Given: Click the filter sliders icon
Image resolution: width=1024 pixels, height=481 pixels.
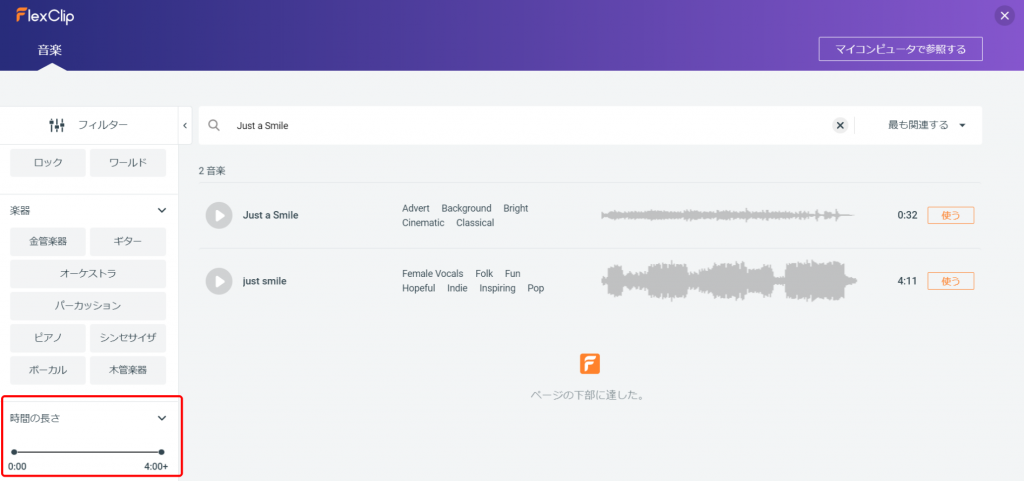Looking at the screenshot, I should 57,125.
